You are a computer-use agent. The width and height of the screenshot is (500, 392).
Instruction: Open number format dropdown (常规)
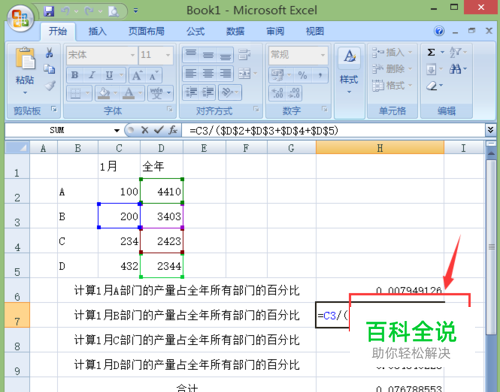click(x=323, y=55)
